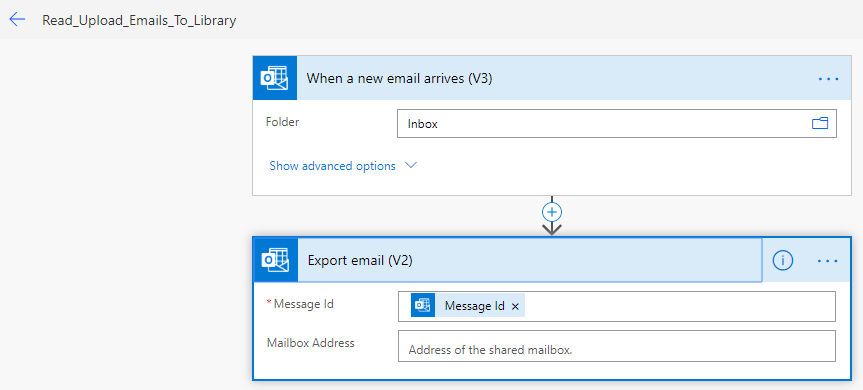The height and width of the screenshot is (390, 863).
Task: Collapse the When a new email arrives header
Action: coord(552,78)
